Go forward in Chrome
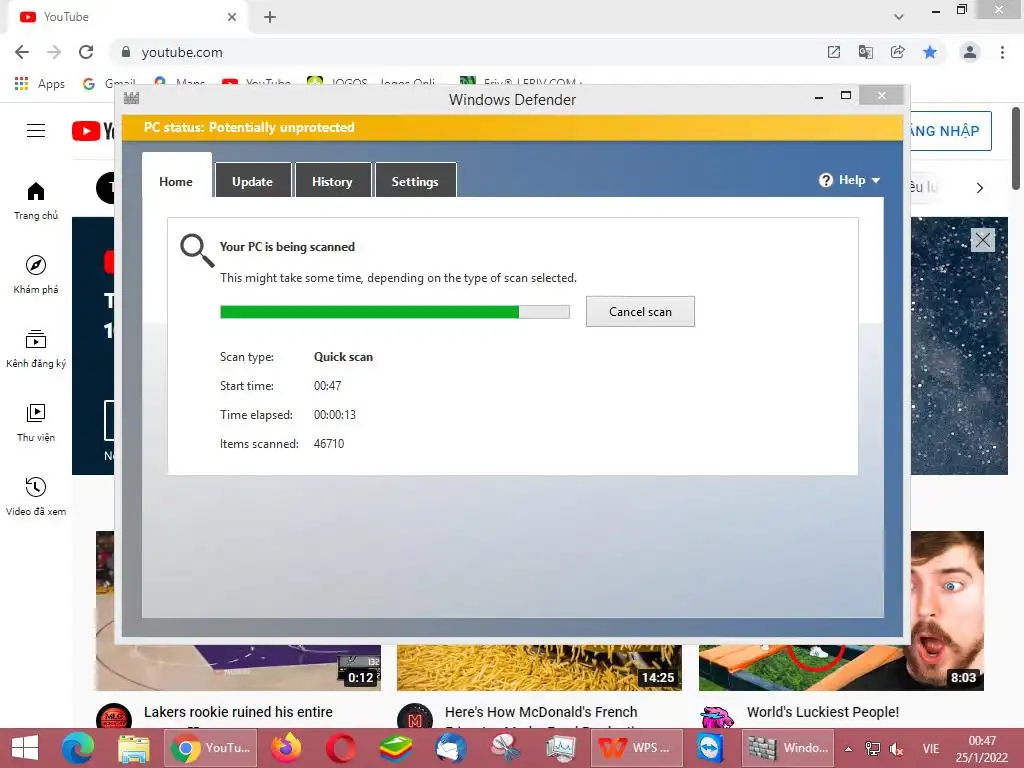The image size is (1024, 768). pyautogui.click(x=54, y=52)
